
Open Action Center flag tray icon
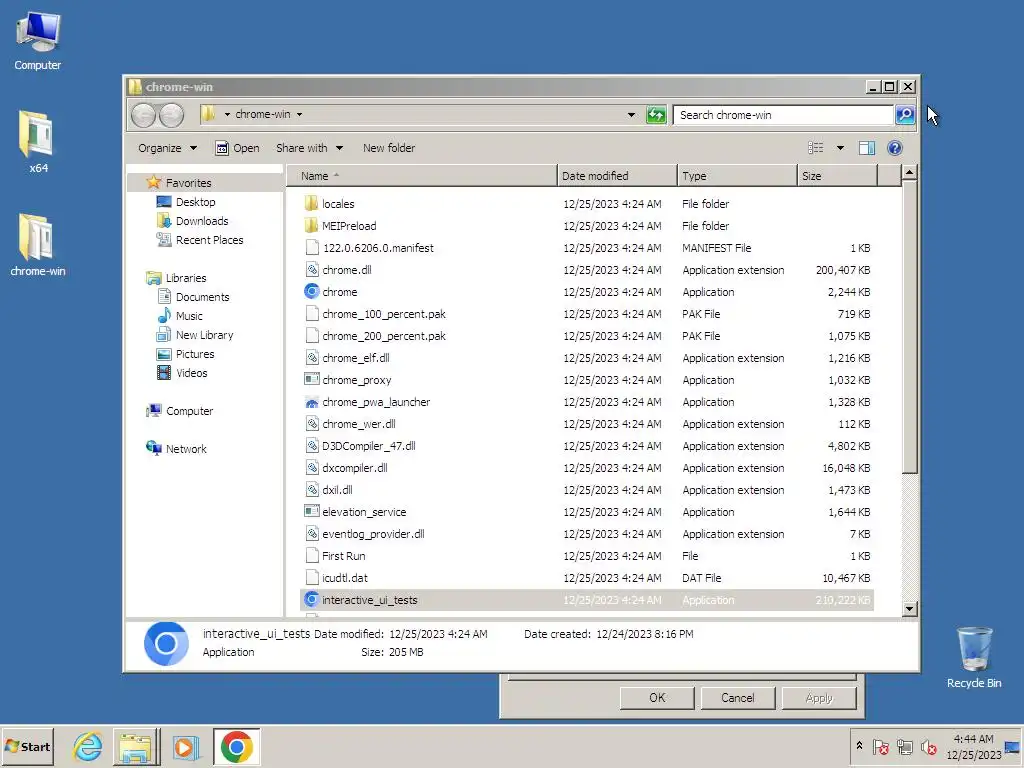(x=881, y=746)
